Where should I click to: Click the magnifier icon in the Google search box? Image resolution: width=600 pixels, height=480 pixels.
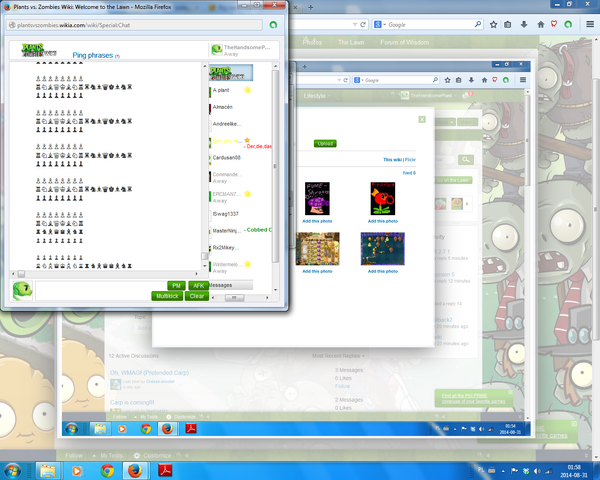pyautogui.click(x=478, y=24)
